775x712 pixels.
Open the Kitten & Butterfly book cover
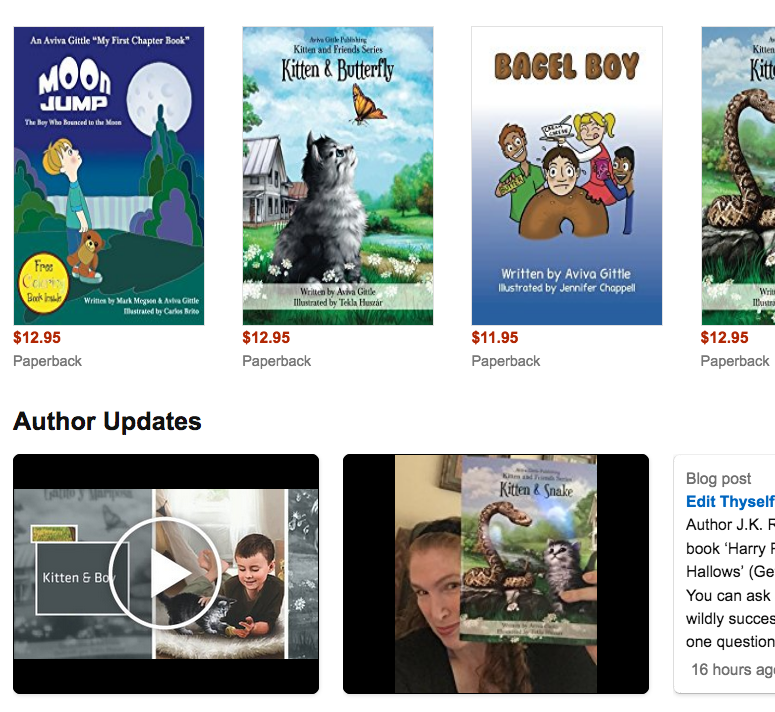tap(338, 176)
